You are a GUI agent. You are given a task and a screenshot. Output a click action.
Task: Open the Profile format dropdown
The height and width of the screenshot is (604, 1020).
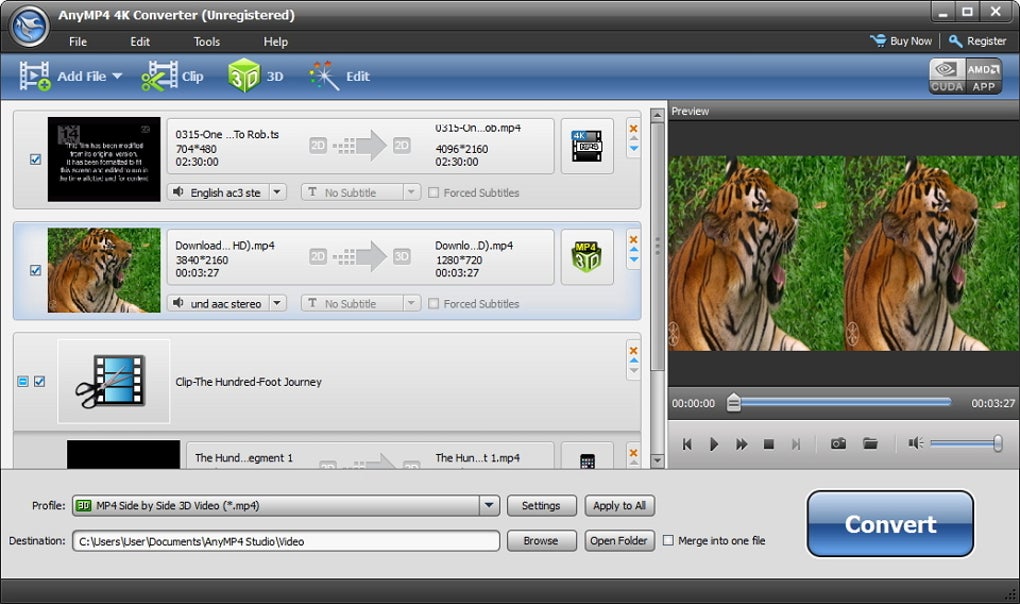(489, 505)
